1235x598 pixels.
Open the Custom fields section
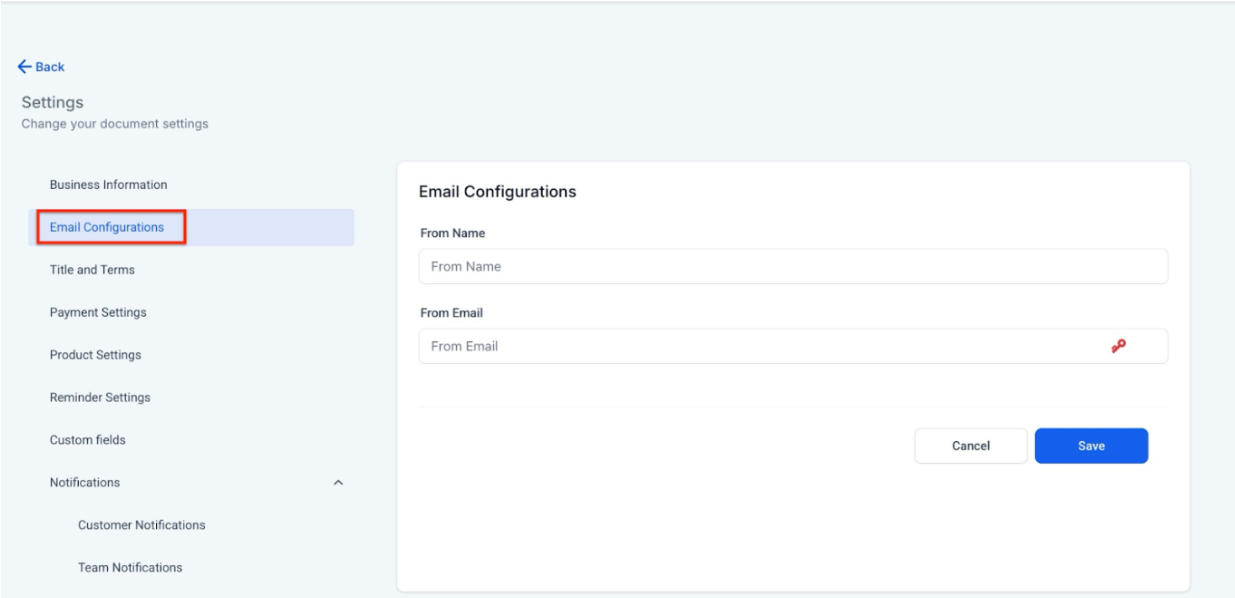point(87,440)
